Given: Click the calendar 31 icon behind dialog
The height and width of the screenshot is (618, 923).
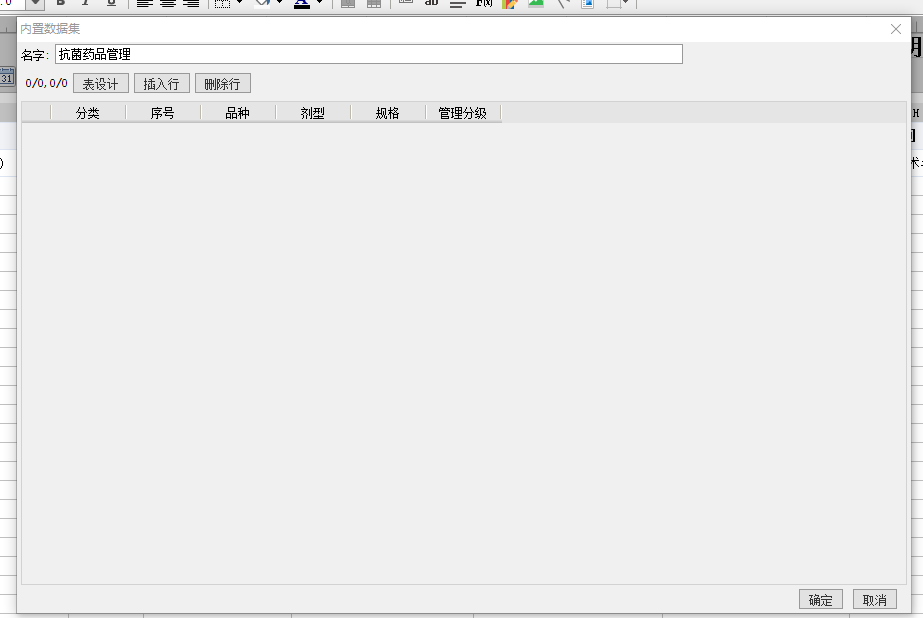Looking at the screenshot, I should point(6,77).
